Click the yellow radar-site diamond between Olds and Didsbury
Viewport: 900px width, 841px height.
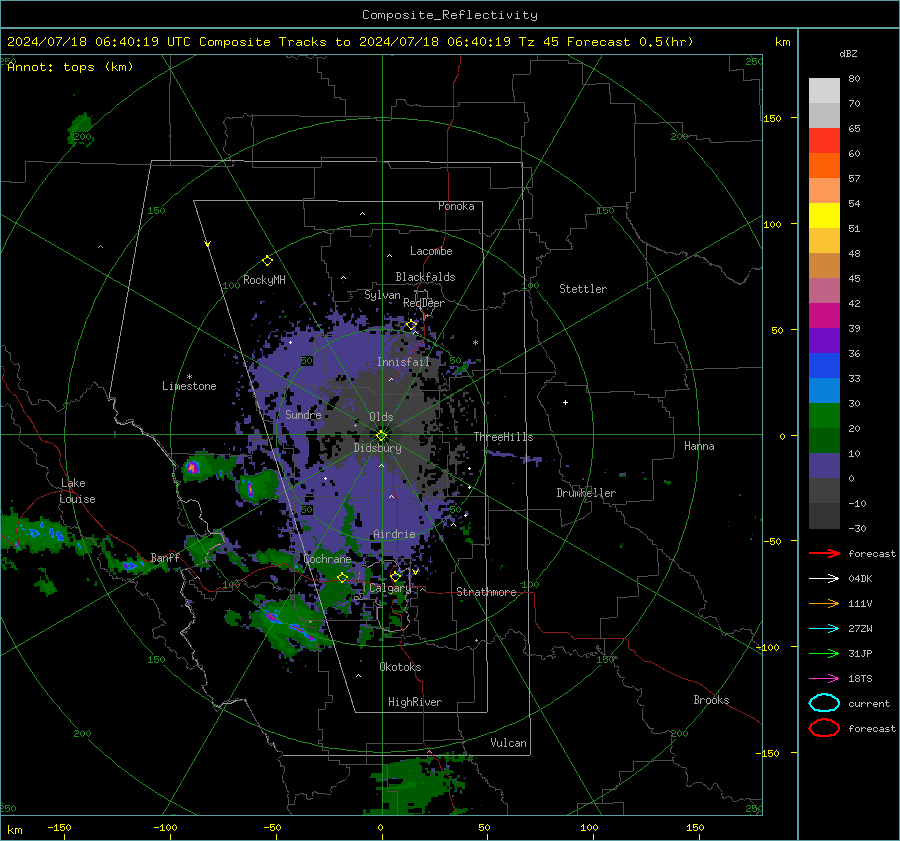point(381,435)
